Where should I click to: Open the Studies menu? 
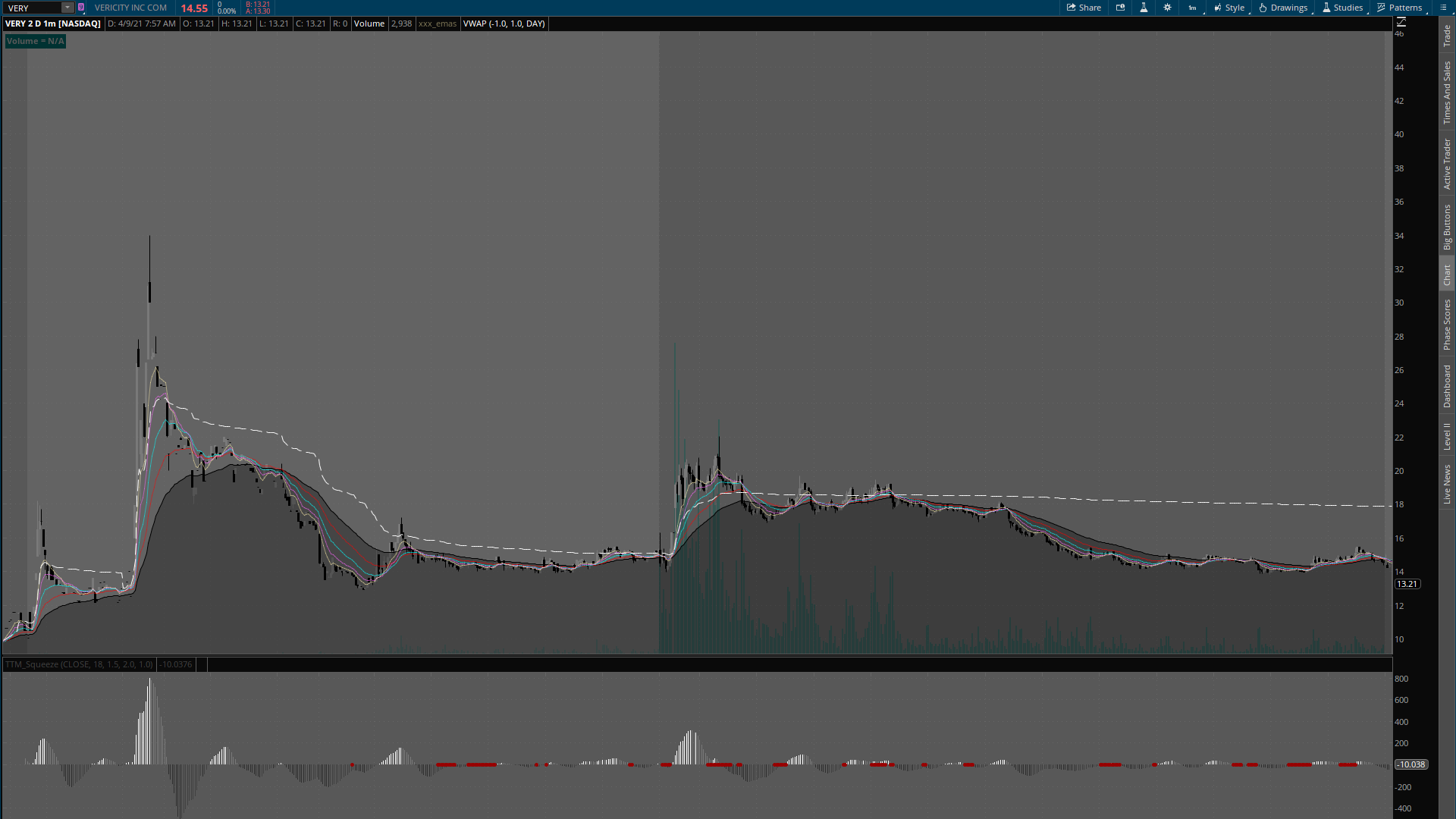[1342, 8]
